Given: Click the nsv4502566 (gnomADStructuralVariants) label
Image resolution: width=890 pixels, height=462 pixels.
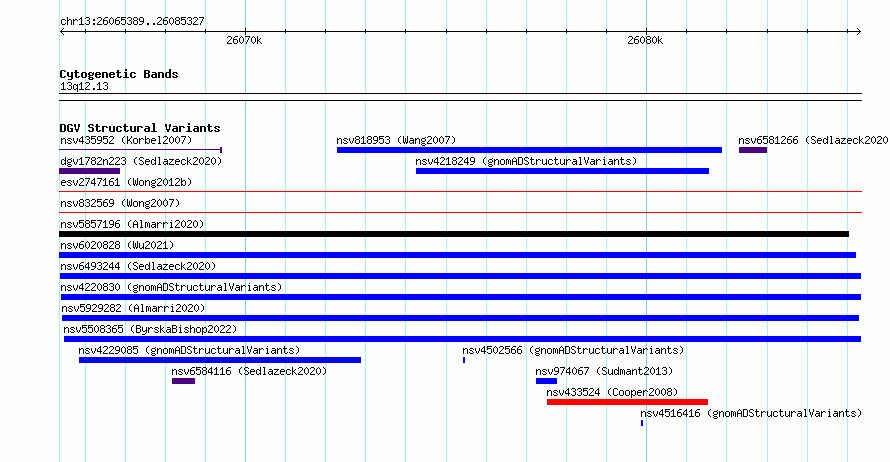Looking at the screenshot, I should click(x=573, y=350).
